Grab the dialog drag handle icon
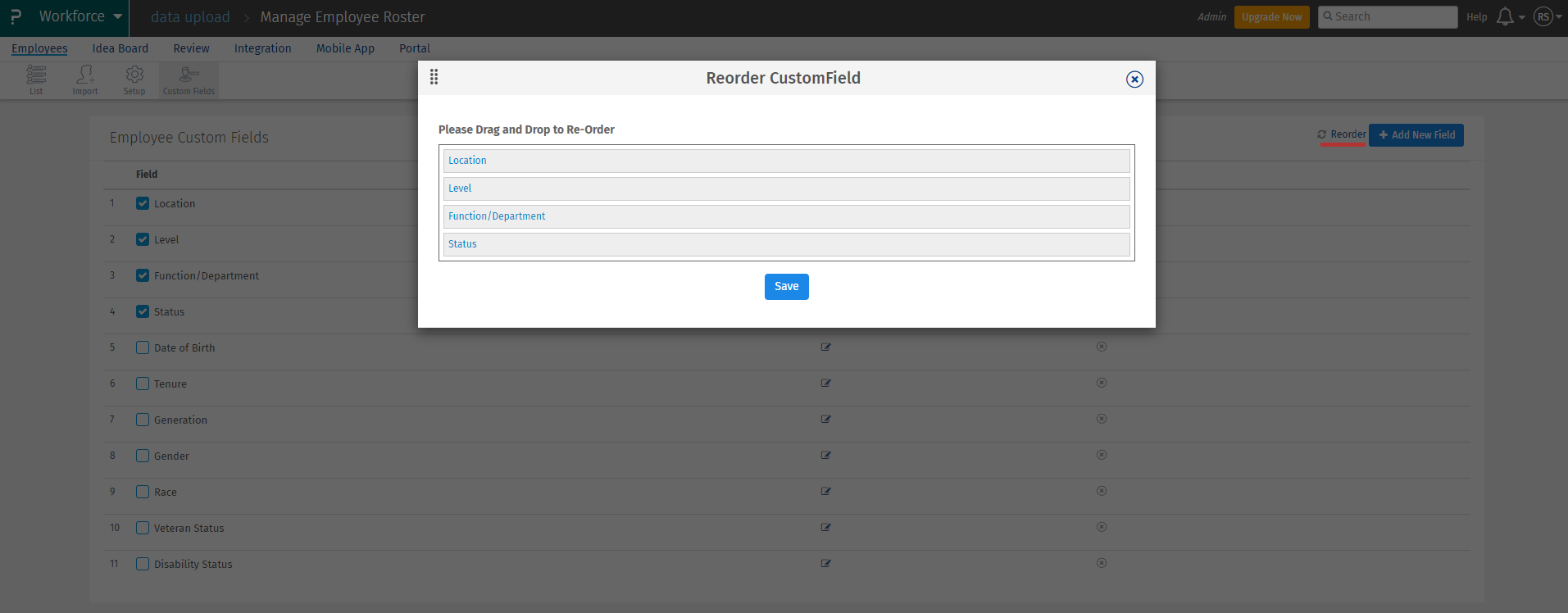Image resolution: width=1568 pixels, height=613 pixels. click(434, 77)
